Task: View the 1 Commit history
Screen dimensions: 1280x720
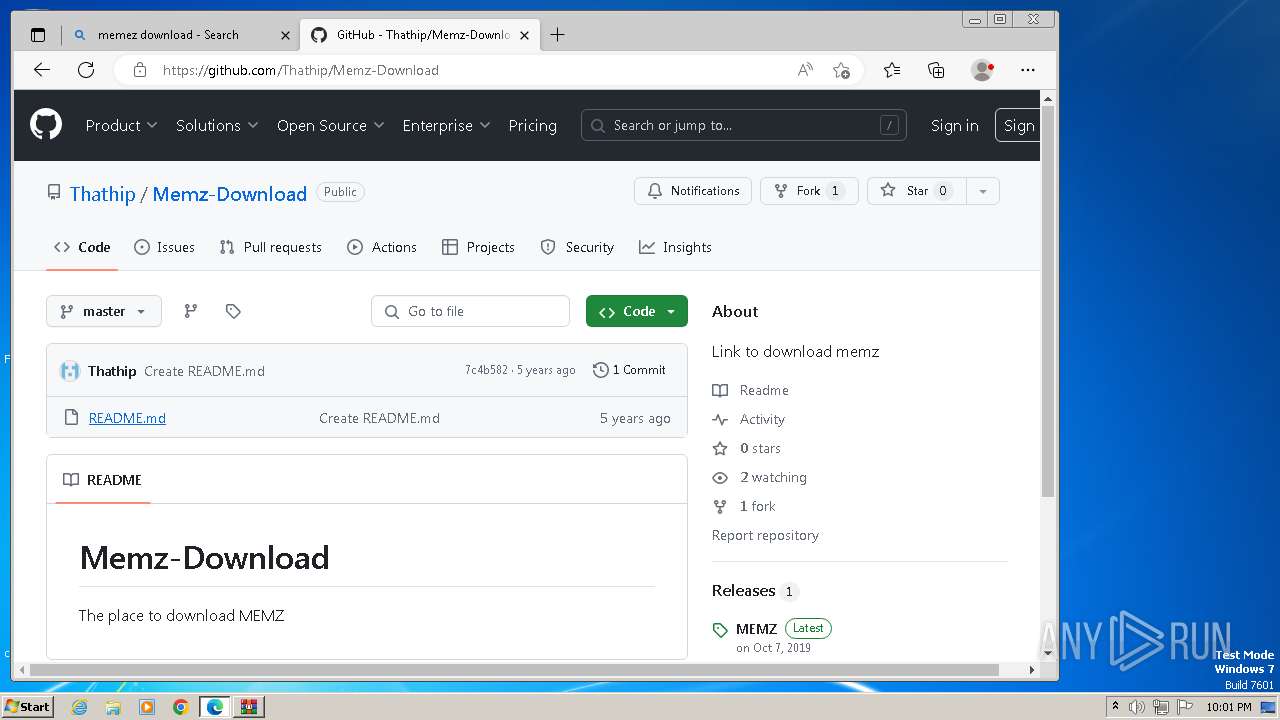Action: [x=629, y=370]
